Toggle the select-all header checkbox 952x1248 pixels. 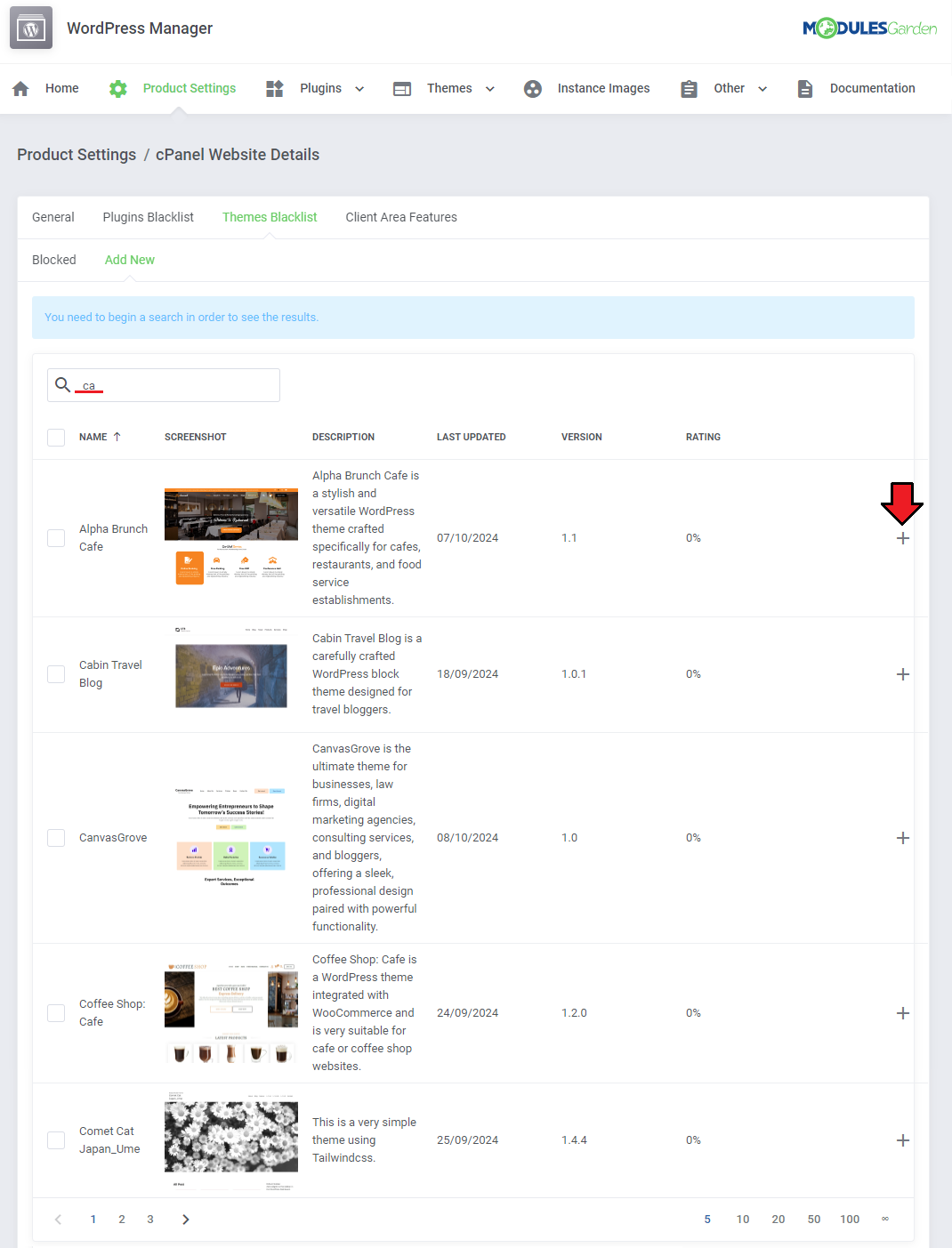[56, 438]
